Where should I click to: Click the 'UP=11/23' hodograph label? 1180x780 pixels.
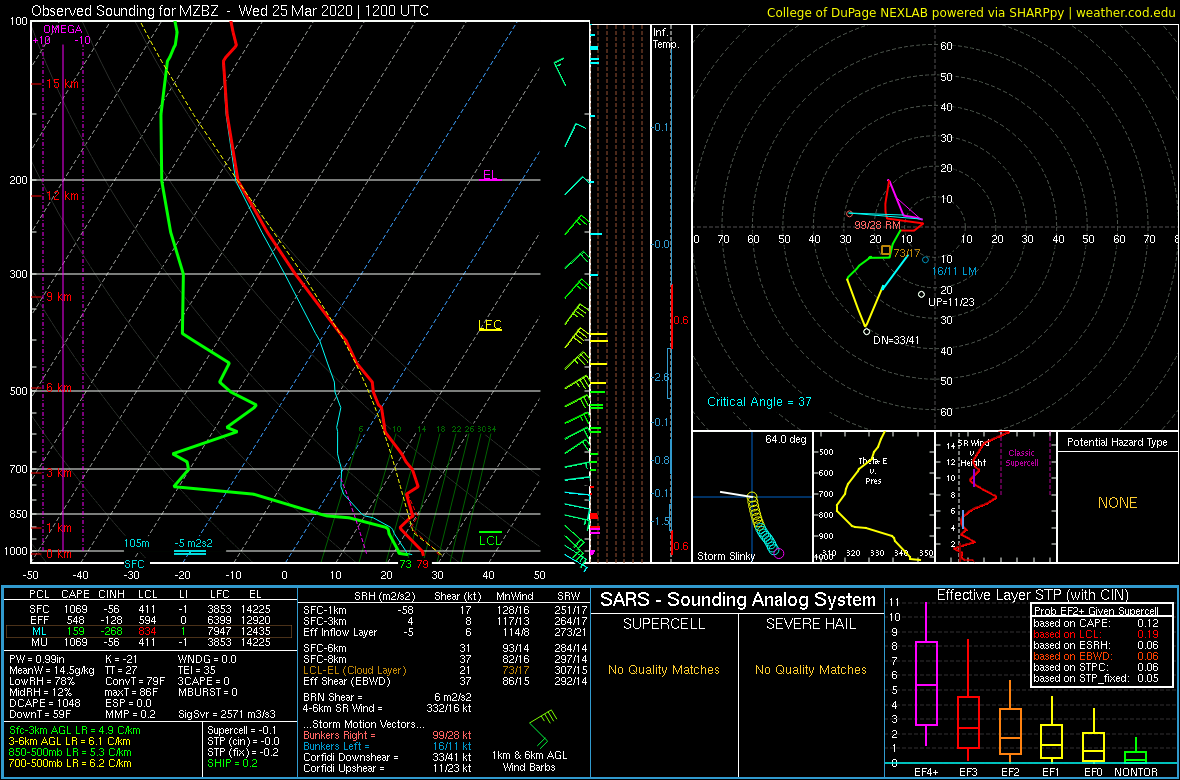pyautogui.click(x=950, y=301)
